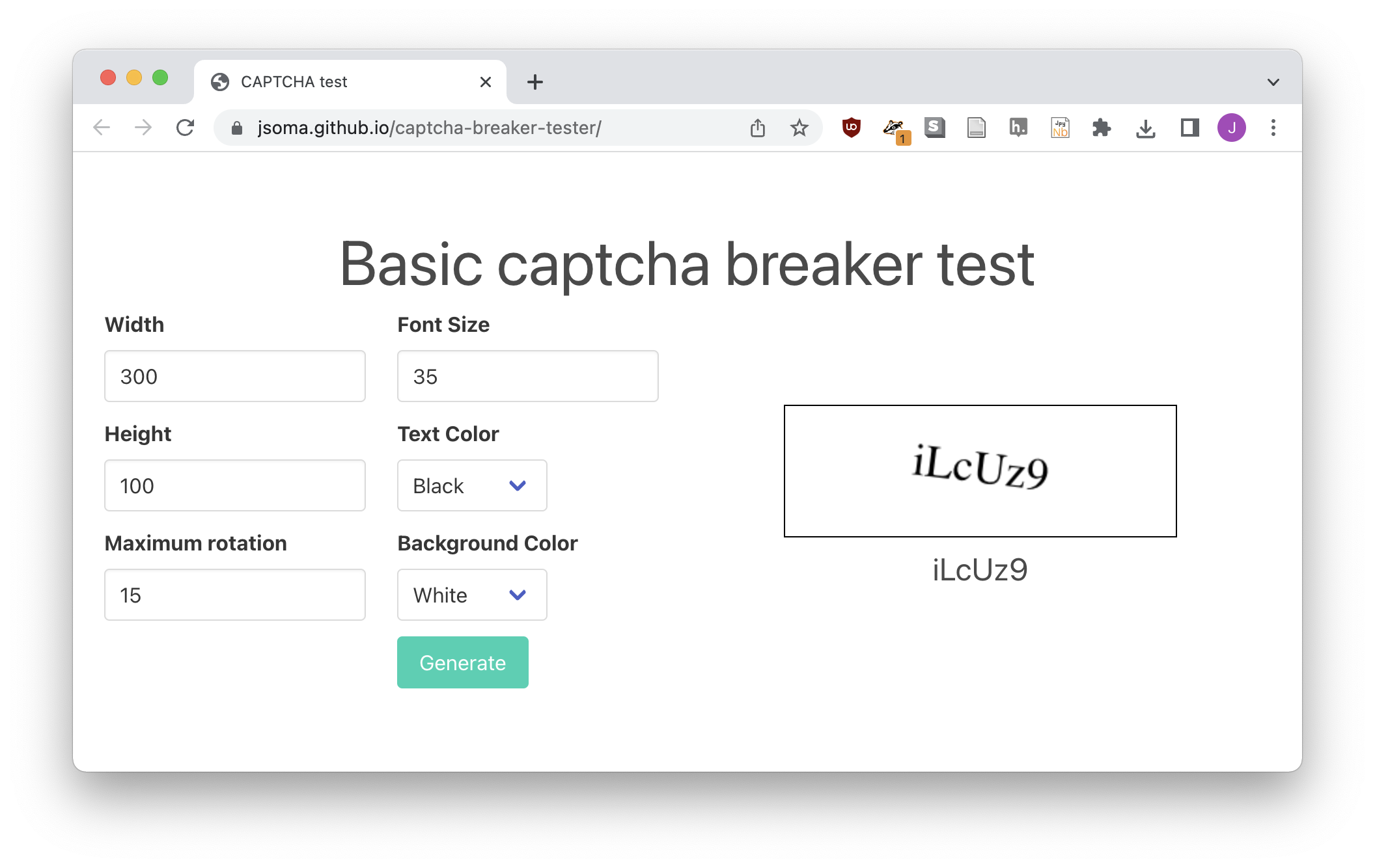Select the Width input field
Viewport: 1375px width, 868px height.
234,376
